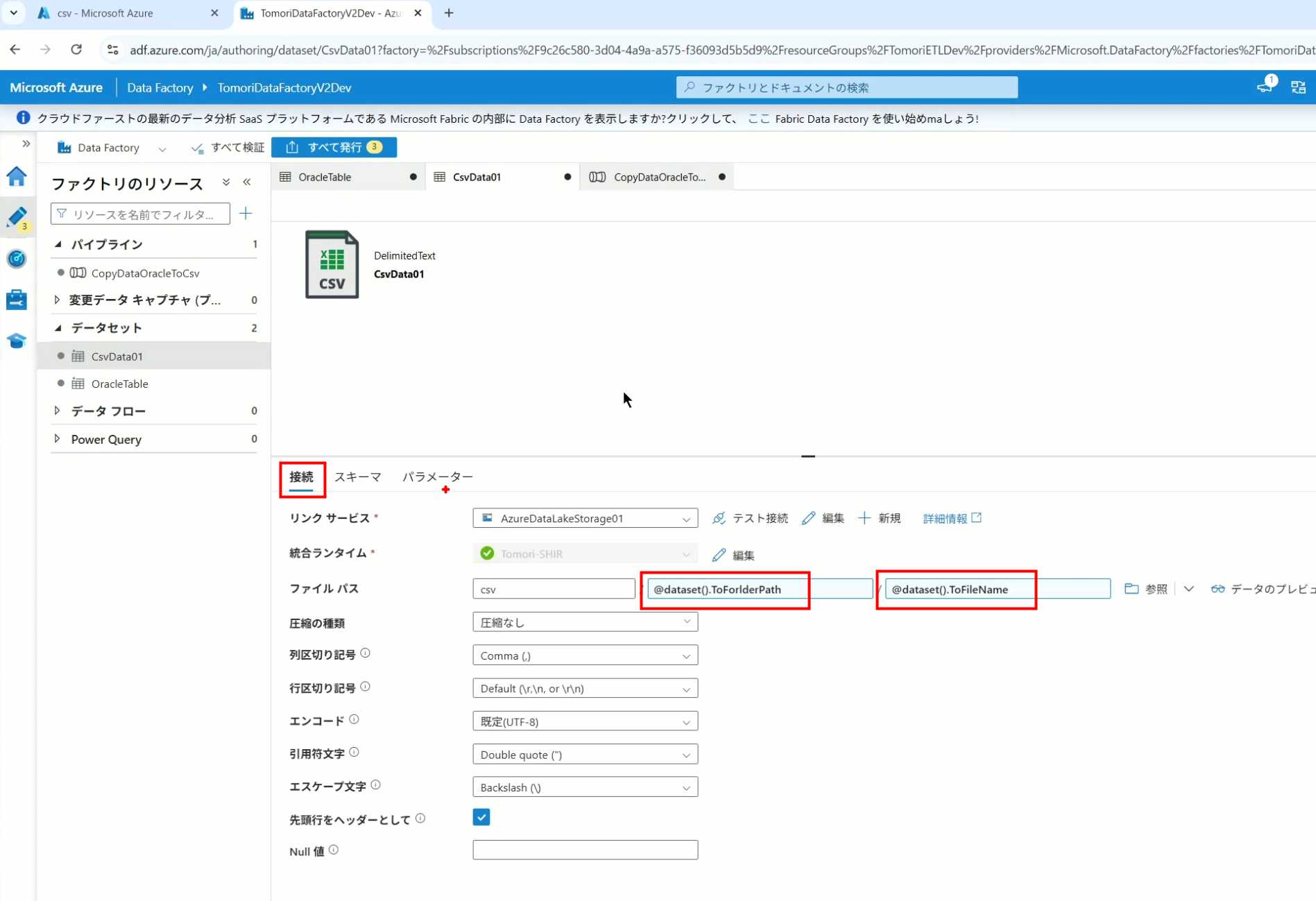Screen dimensions: 1316x901
Task: Click the Publish all button
Action: pos(334,147)
